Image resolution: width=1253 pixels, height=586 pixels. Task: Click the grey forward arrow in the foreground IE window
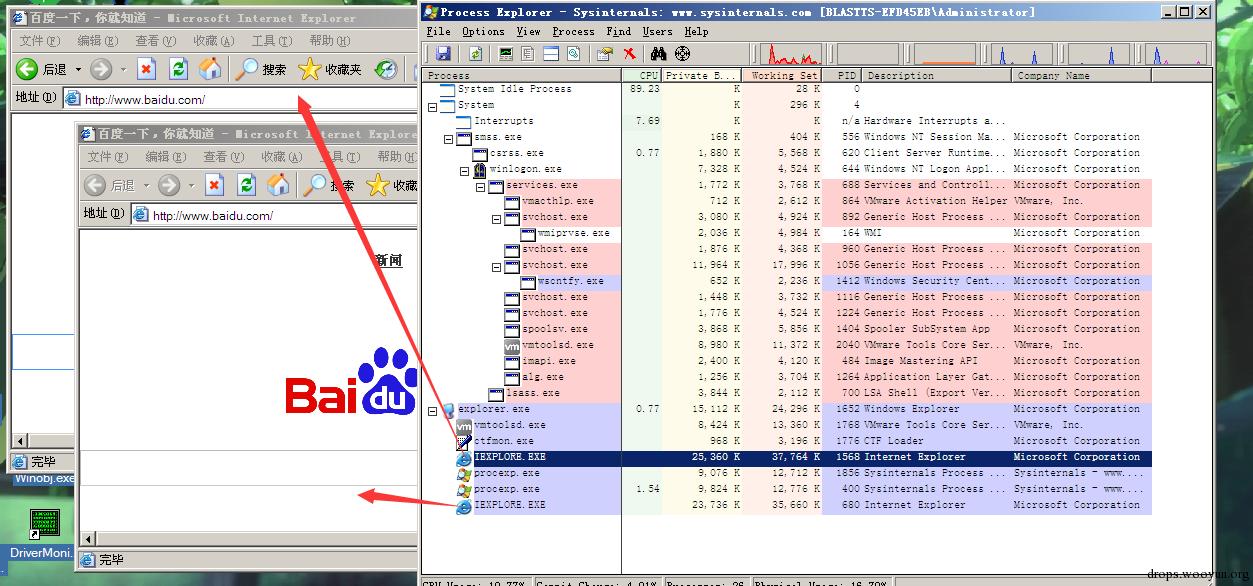168,185
